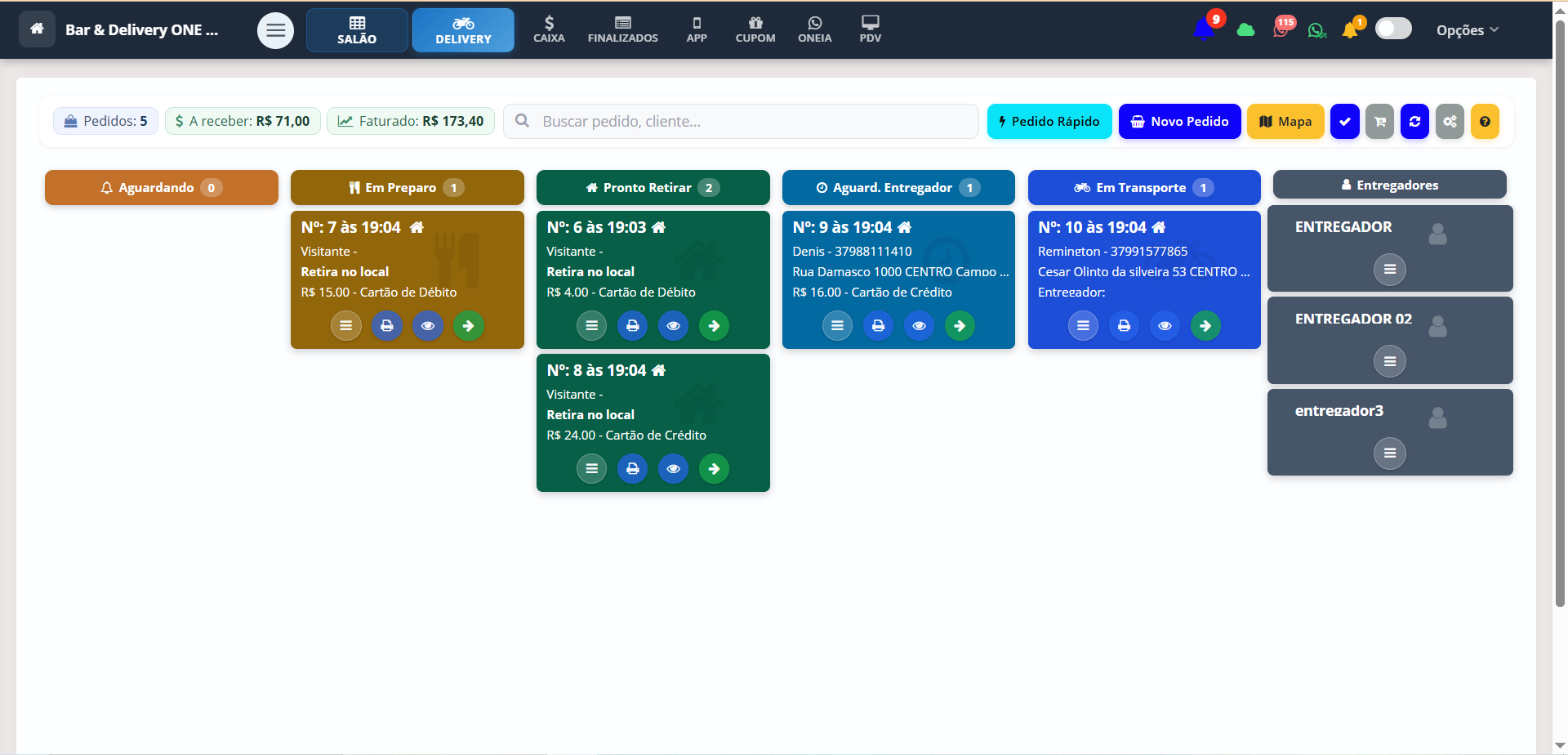Open the hamburger menu beside the store name
Image resolution: width=1568 pixels, height=755 pixels.
pos(275,31)
